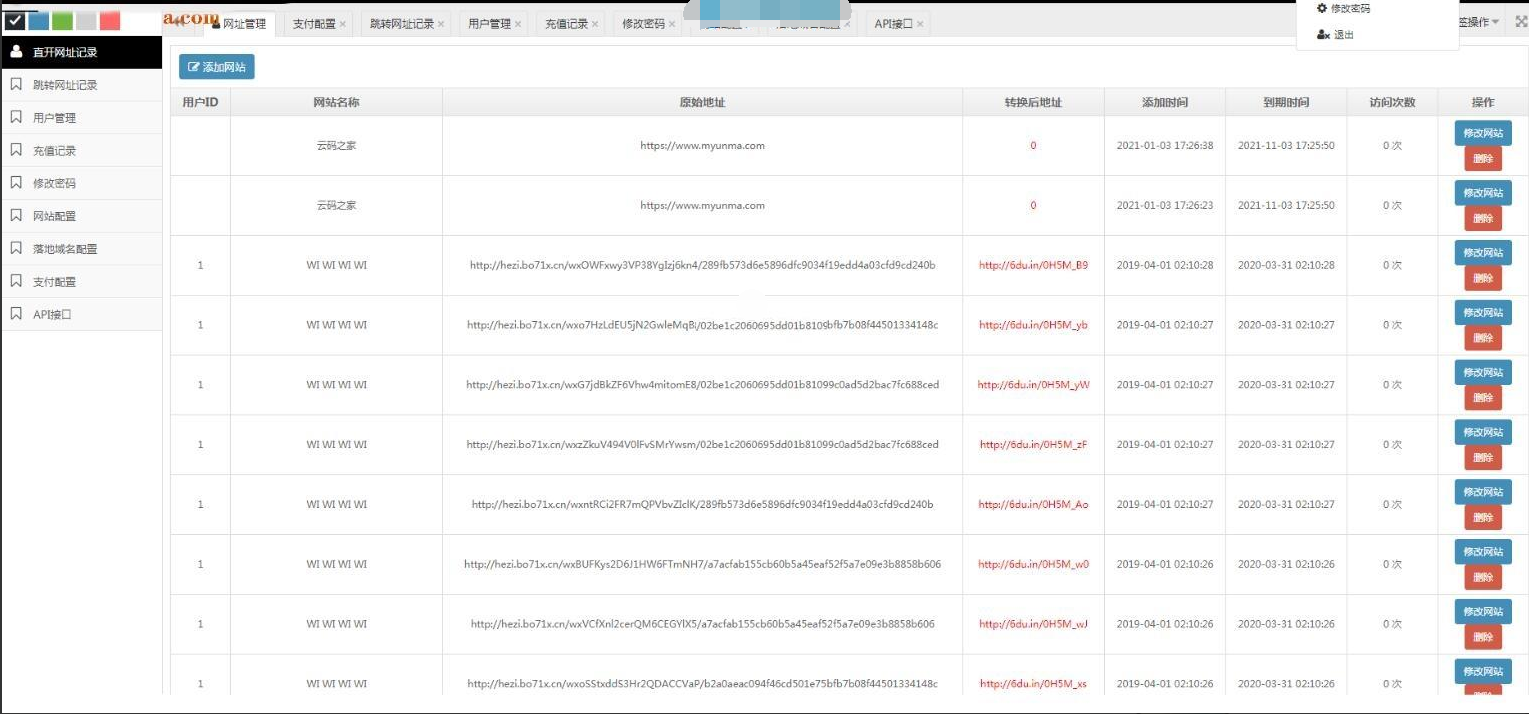Click the fullscreen expand icon at top right
This screenshot has height=714, width=1529.
(1520, 22)
